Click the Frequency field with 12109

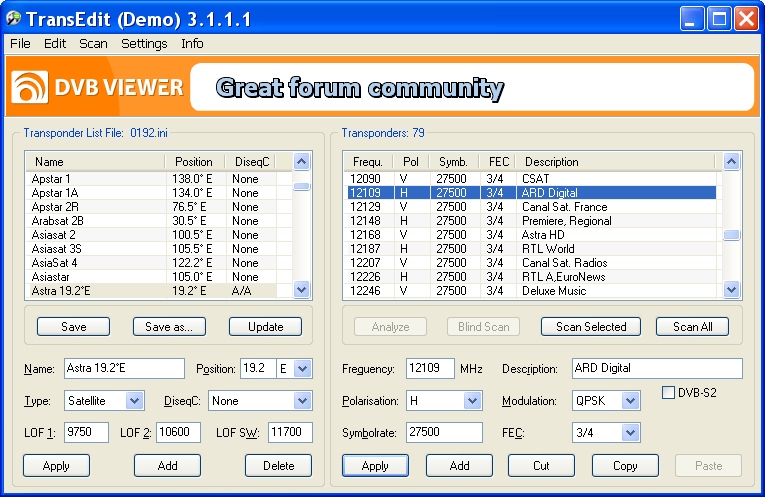click(430, 368)
